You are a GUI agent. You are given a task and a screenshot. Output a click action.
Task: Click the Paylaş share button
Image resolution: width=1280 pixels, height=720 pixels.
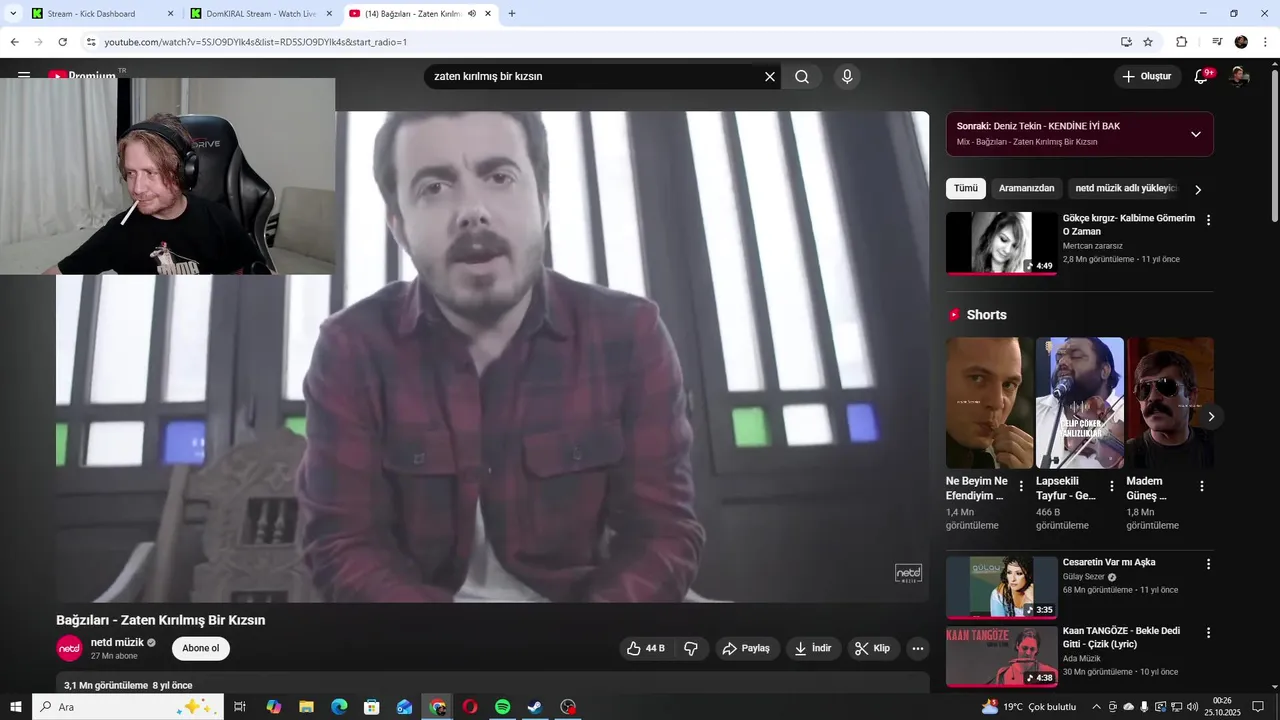point(747,648)
